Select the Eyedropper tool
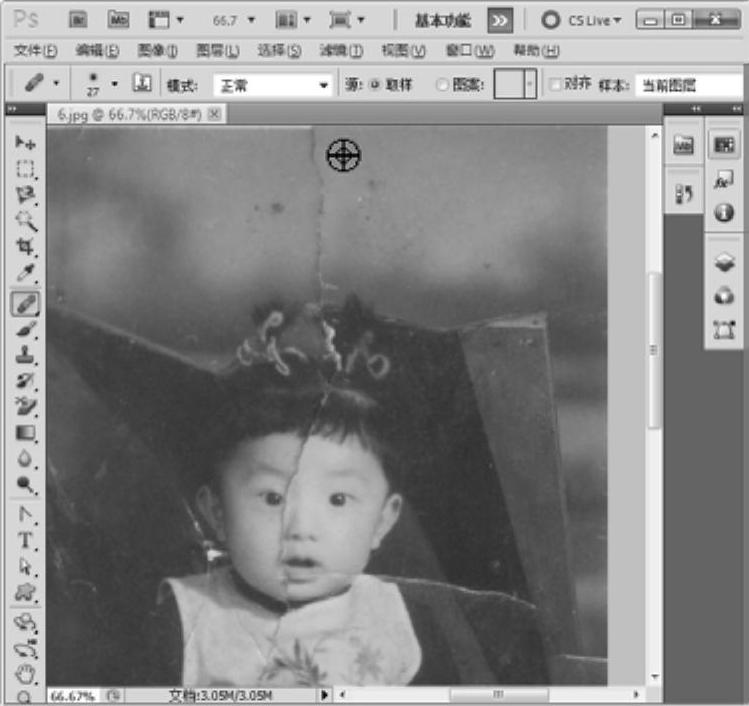749x706 pixels. pyautogui.click(x=25, y=273)
